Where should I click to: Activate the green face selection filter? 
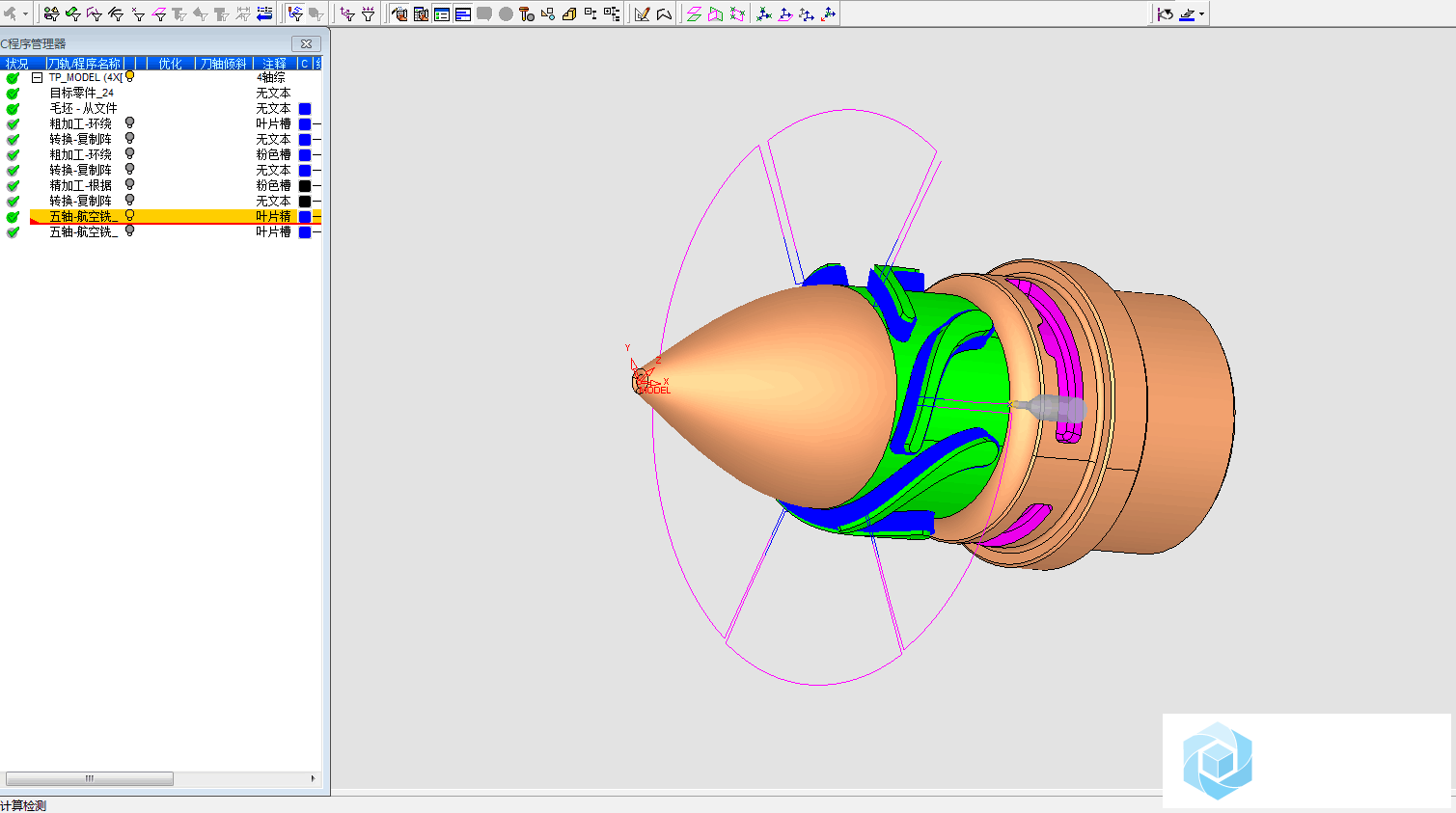(x=73, y=14)
